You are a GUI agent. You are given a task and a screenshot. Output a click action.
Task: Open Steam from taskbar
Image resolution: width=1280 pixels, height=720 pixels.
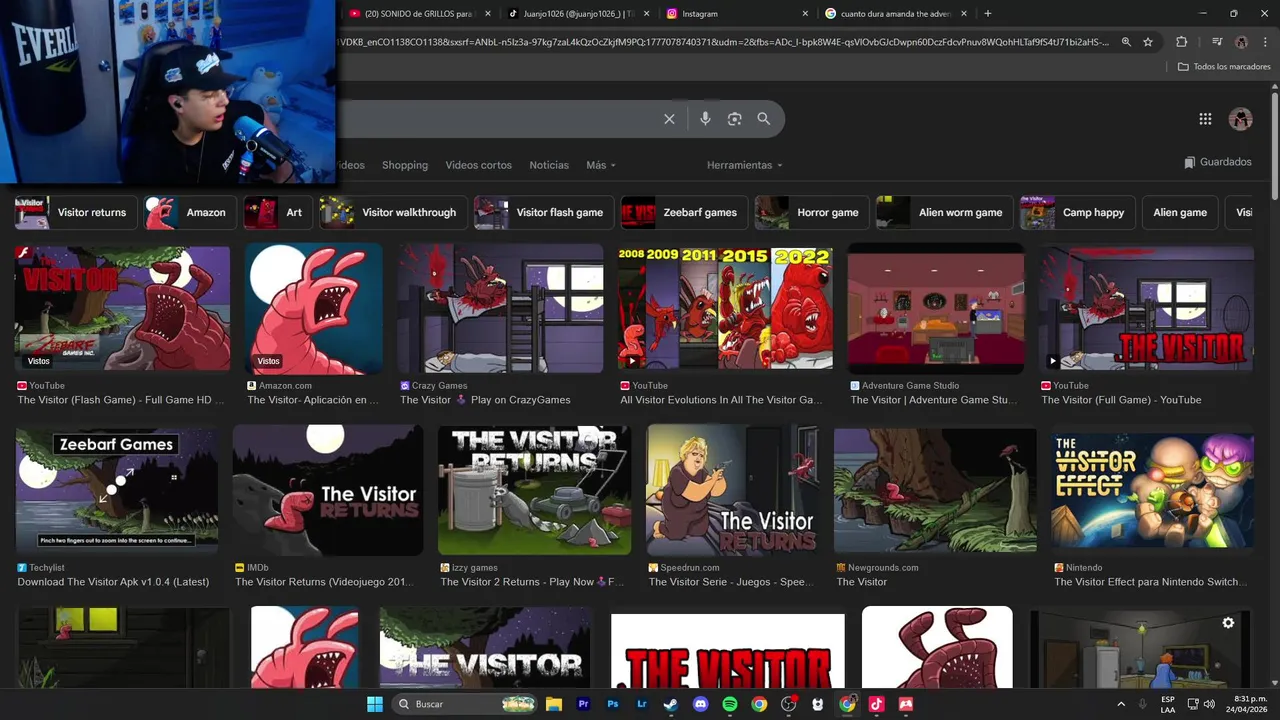click(x=671, y=704)
